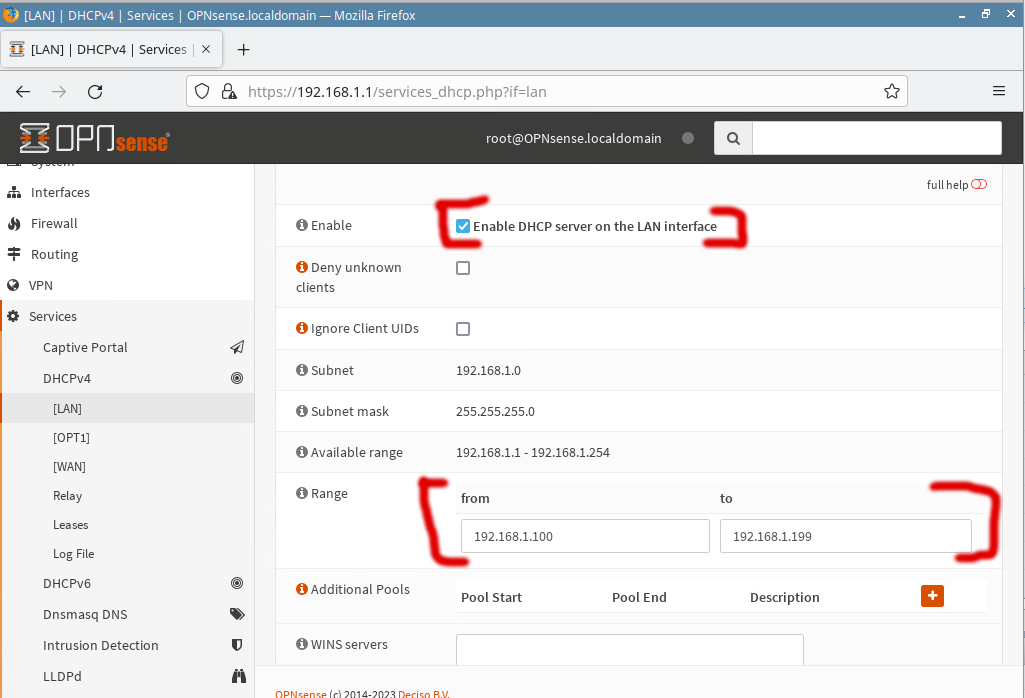Click the Range from address field
Viewport: 1025px width, 698px height.
[x=585, y=536]
